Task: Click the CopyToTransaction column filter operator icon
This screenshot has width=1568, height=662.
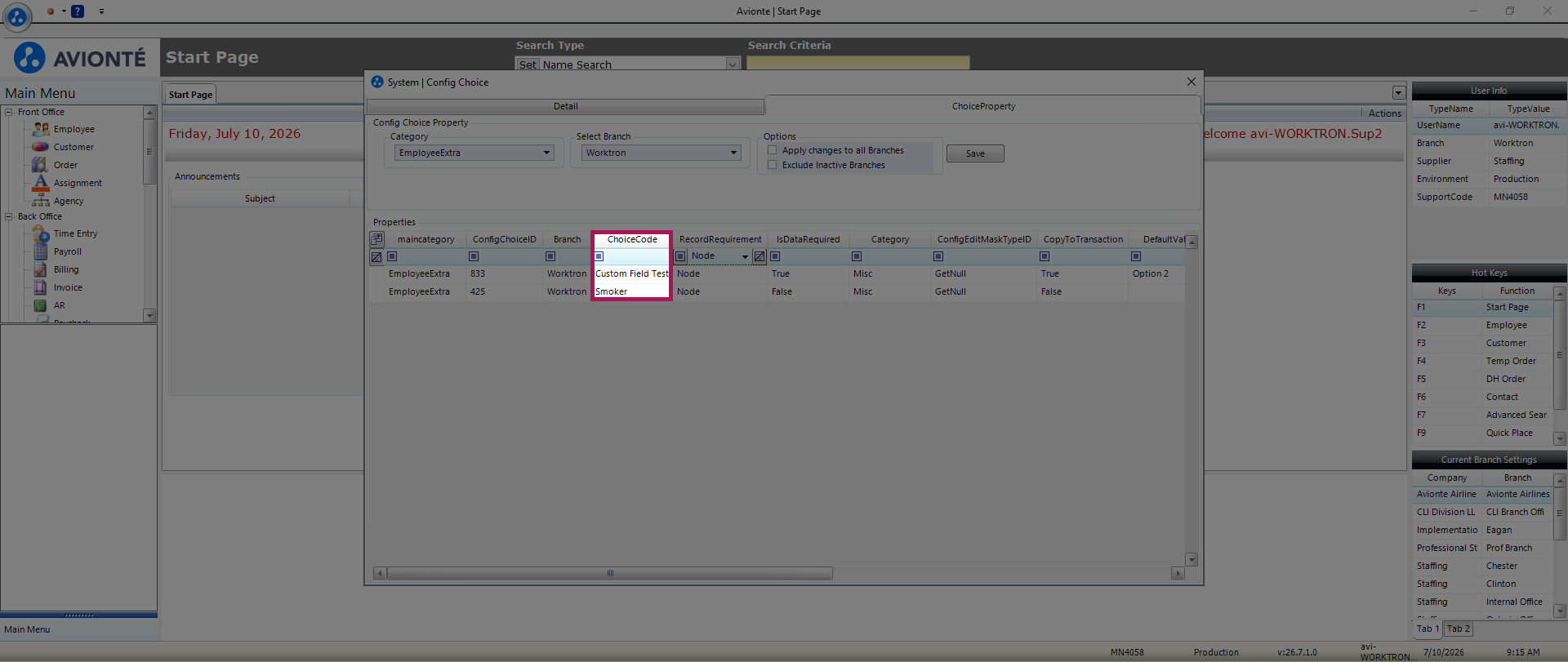Action: (1045, 256)
